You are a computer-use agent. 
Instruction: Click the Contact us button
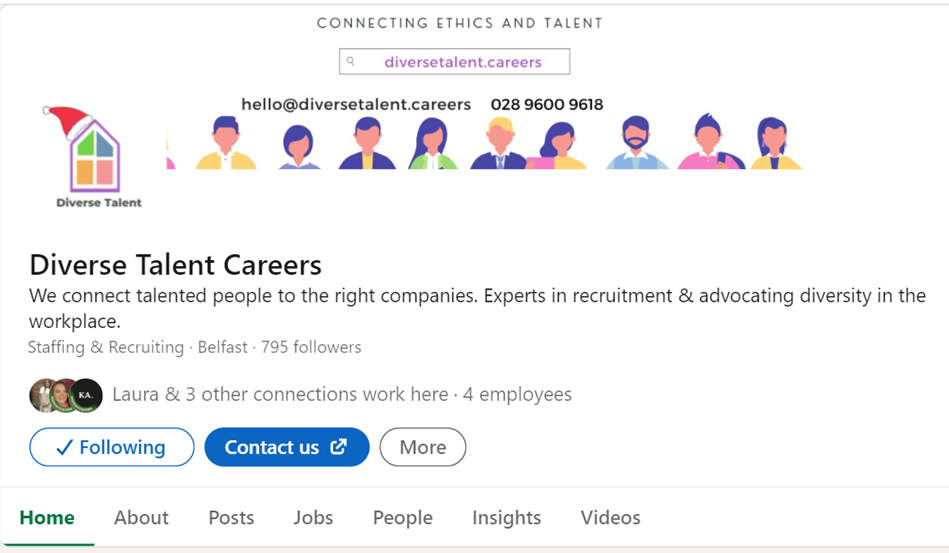287,447
